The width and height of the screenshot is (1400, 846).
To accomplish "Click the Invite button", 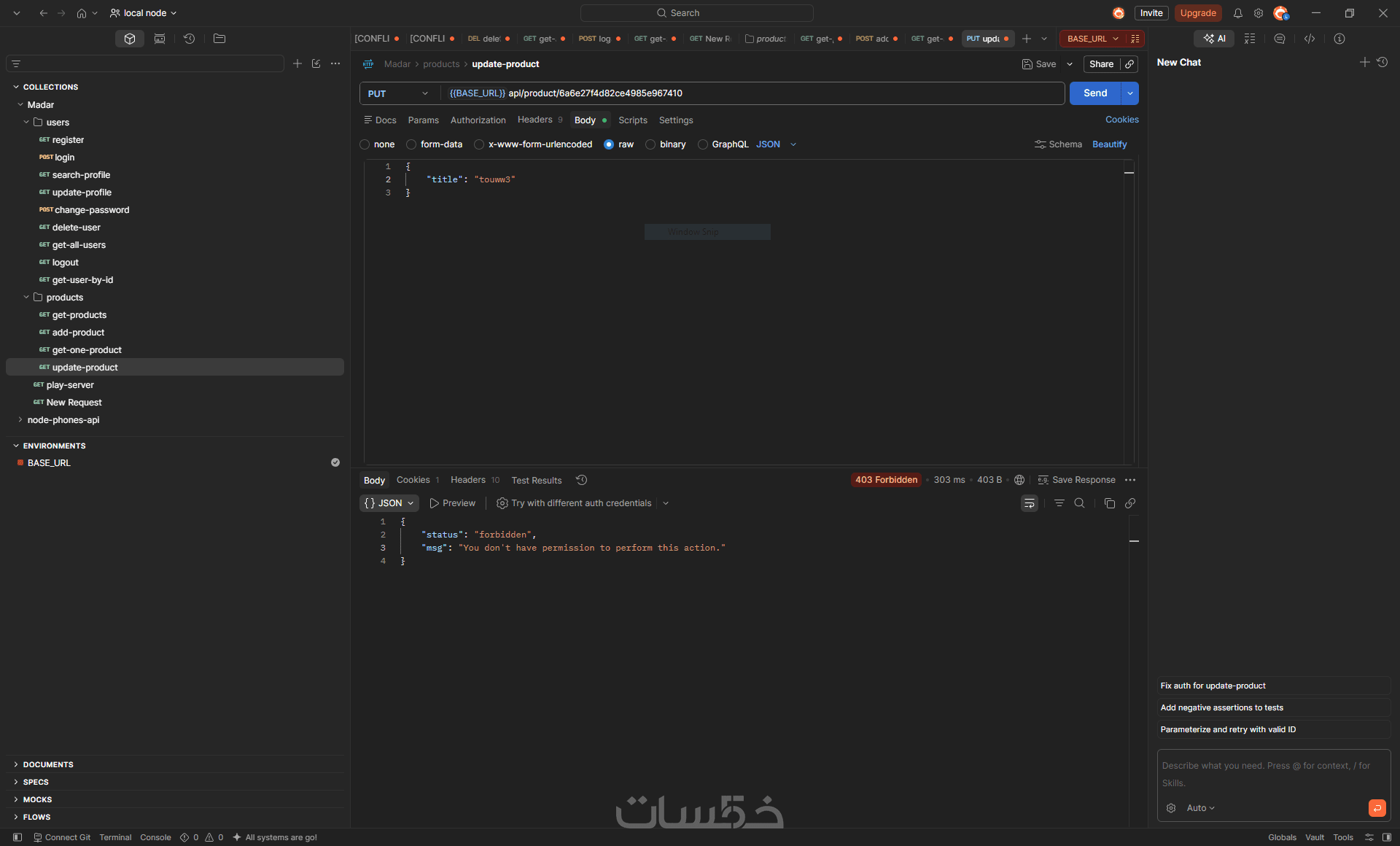I will [1151, 13].
